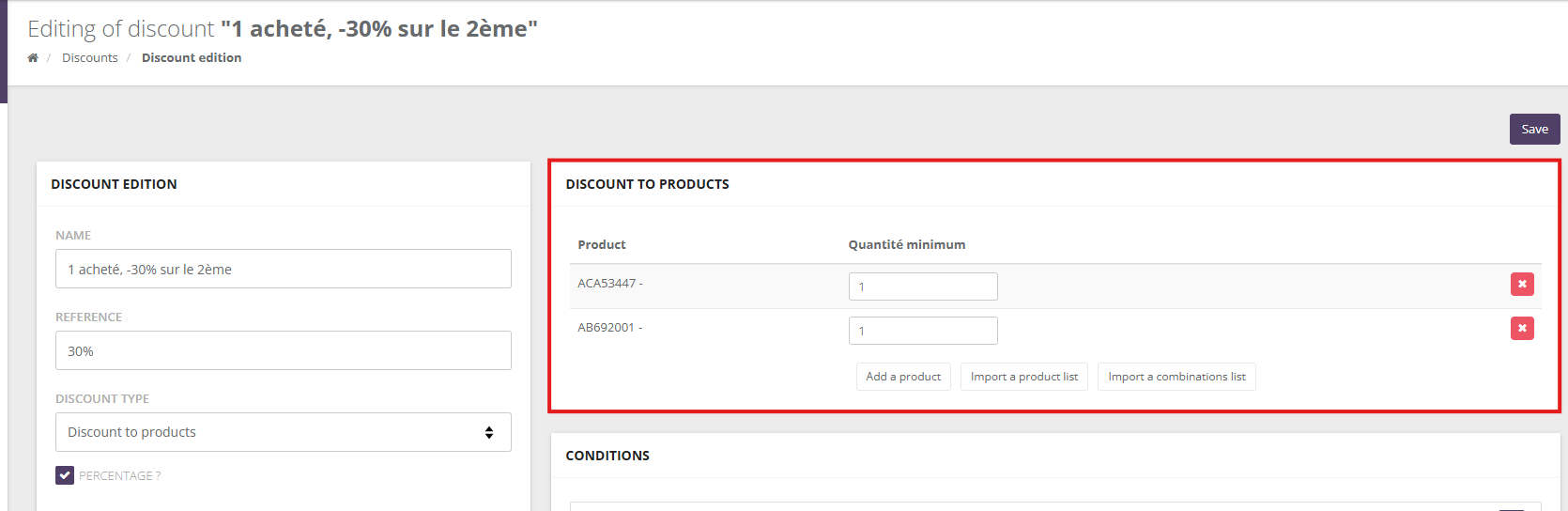Select Import a combinations list
The width and height of the screenshot is (1568, 511).
click(x=1176, y=377)
